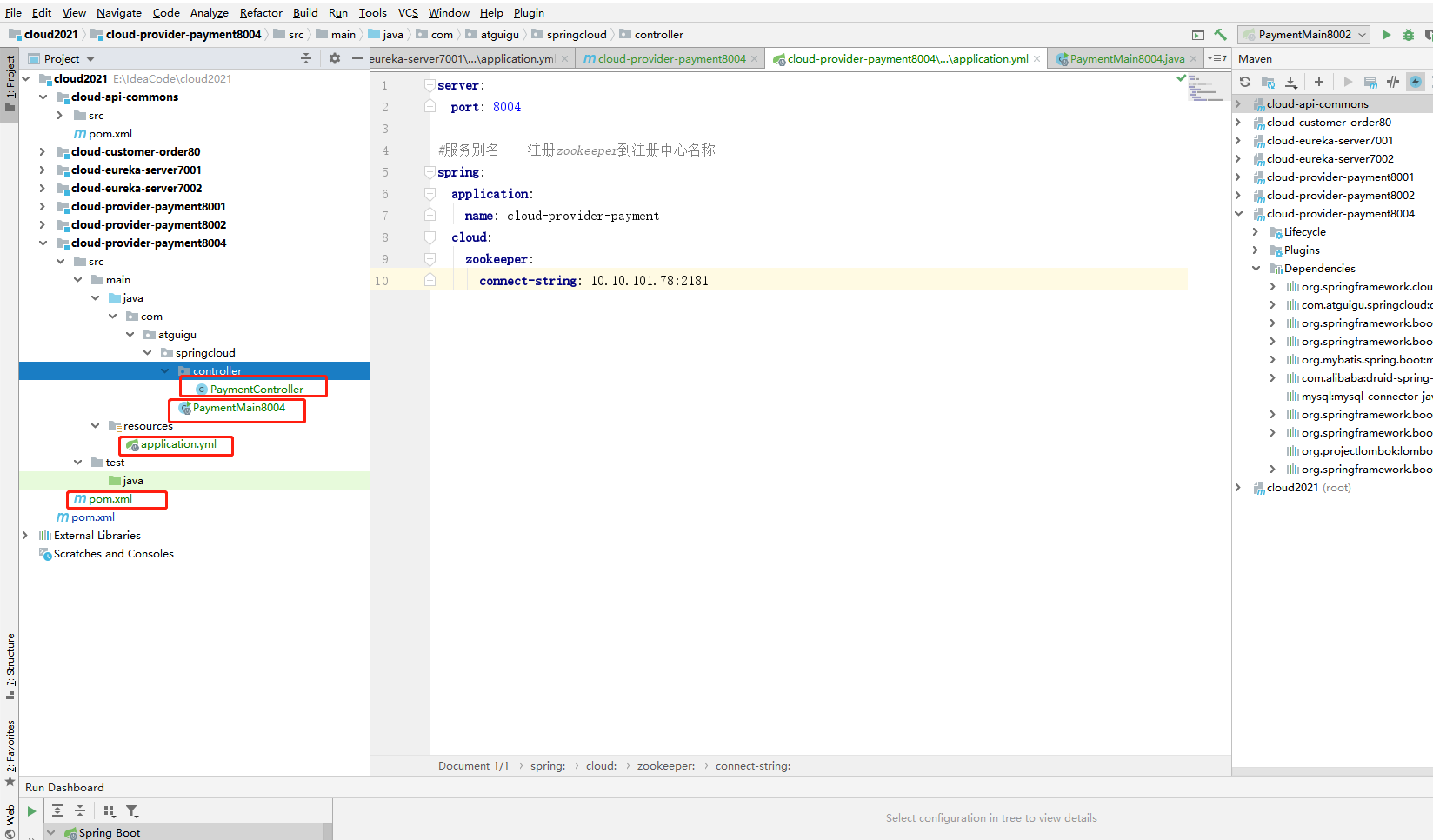Open the VCS menu

point(408,12)
